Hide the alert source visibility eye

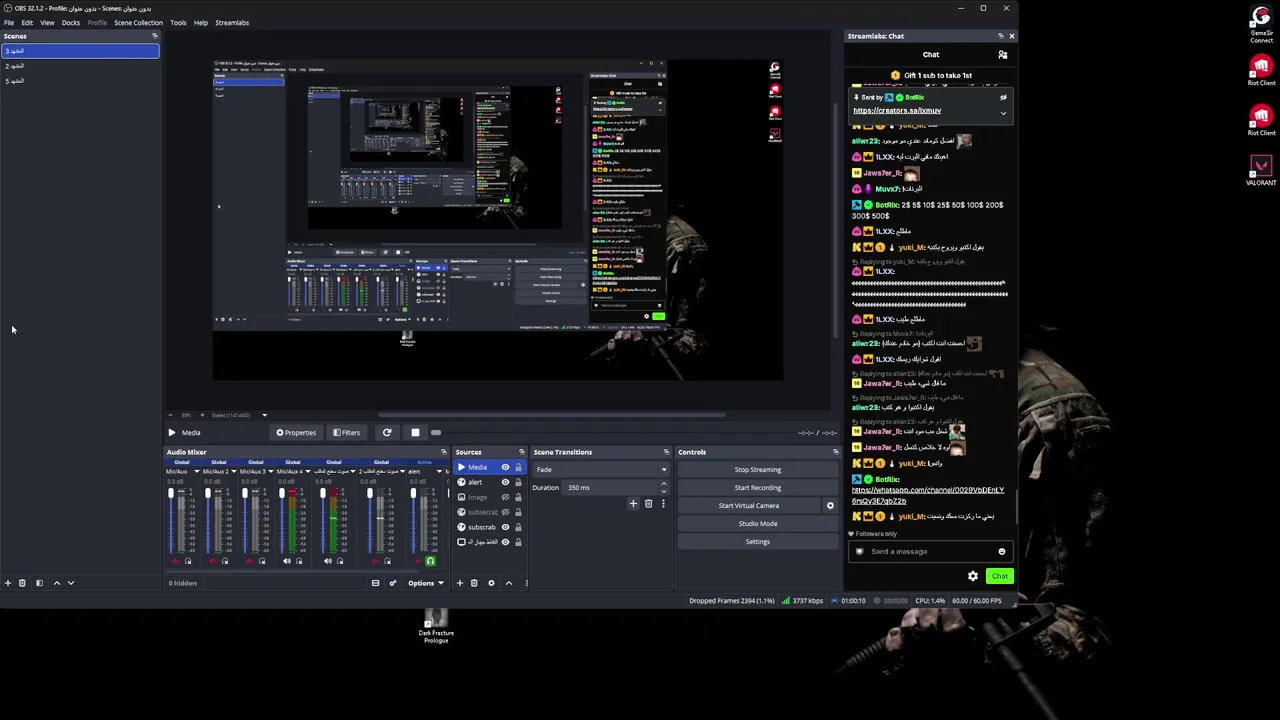coord(505,482)
